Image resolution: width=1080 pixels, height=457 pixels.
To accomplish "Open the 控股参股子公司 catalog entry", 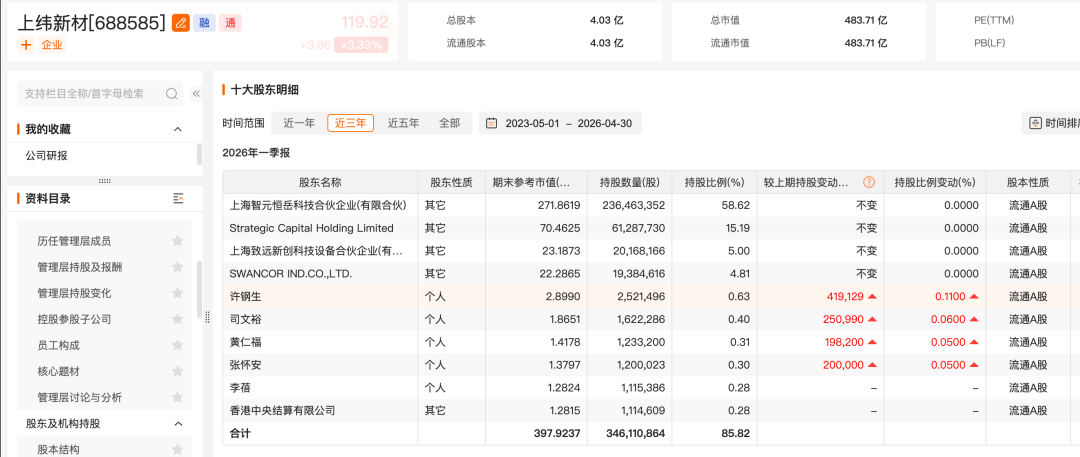I will click(x=74, y=319).
